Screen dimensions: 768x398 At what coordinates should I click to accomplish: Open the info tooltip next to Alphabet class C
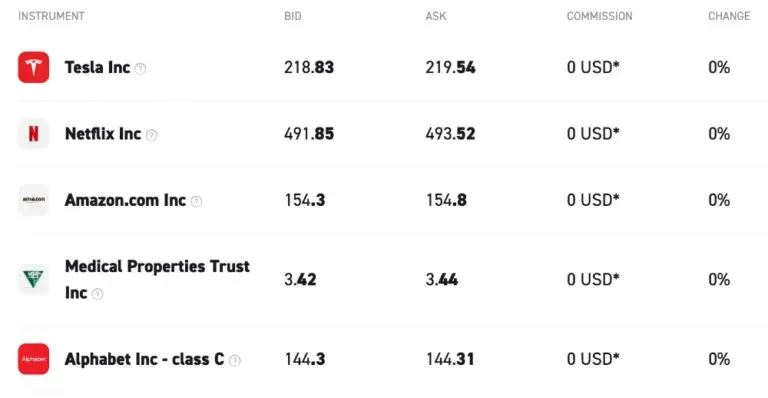click(x=235, y=361)
